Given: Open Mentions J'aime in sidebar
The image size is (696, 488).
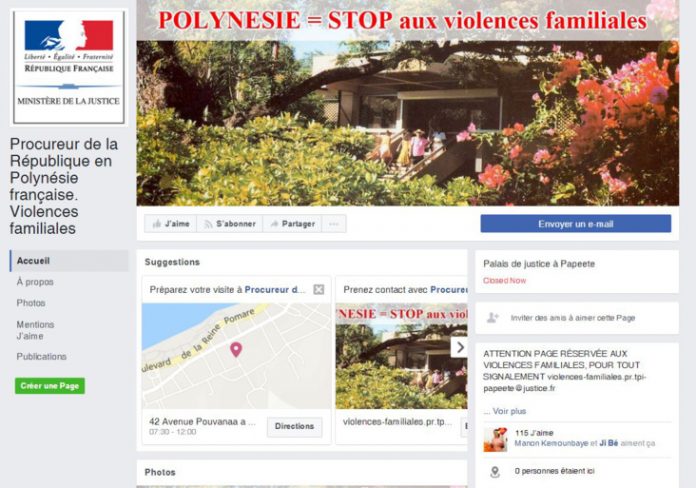Looking at the screenshot, I should (35, 330).
